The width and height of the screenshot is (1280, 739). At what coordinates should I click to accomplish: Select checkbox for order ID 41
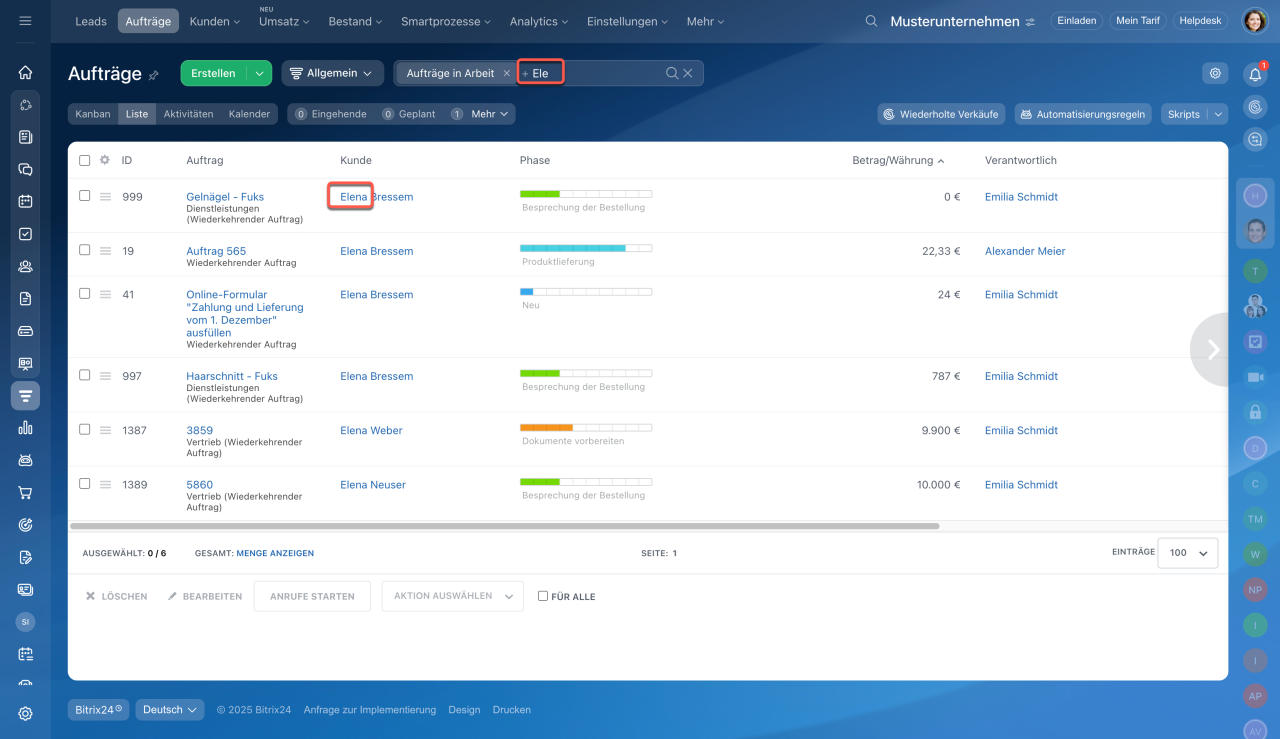click(85, 294)
